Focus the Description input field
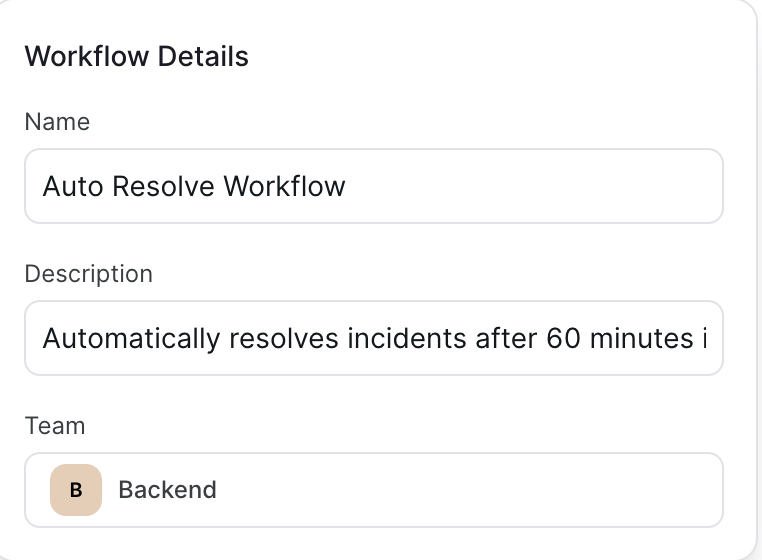762x560 pixels. tap(374, 338)
